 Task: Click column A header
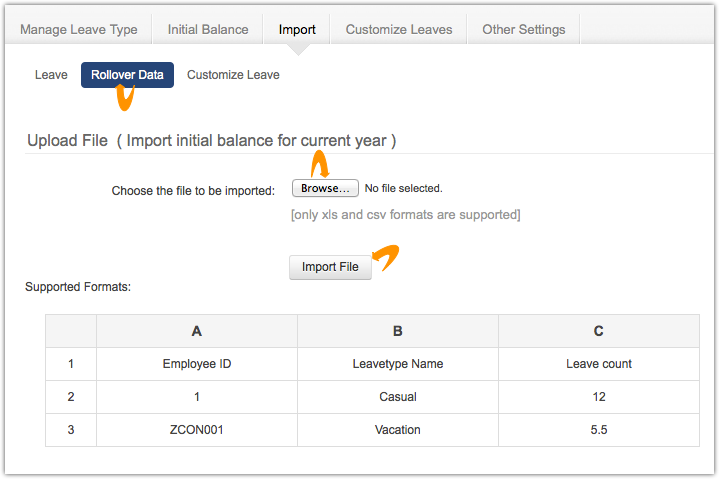coord(196,331)
